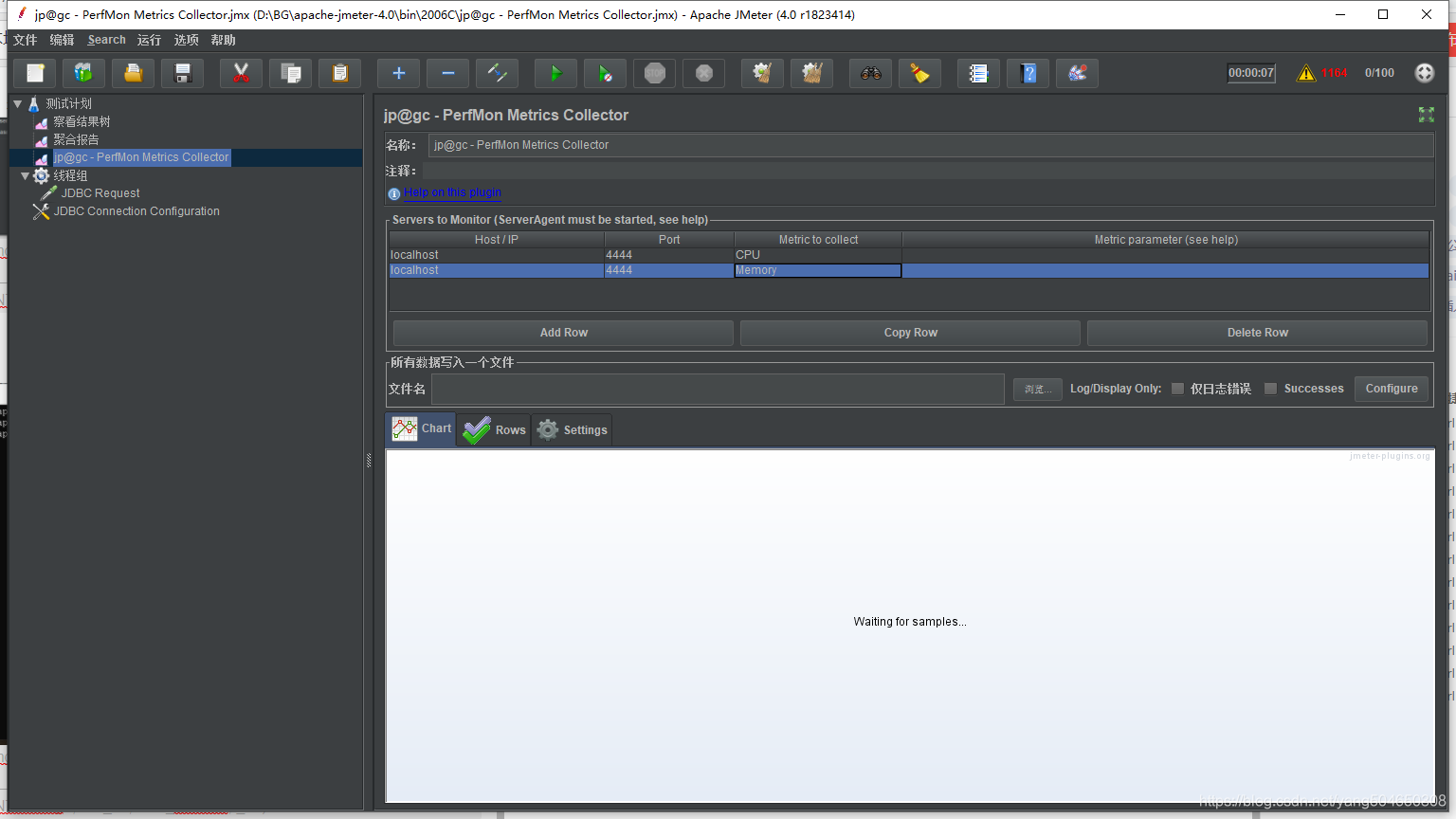This screenshot has width=1456, height=819.
Task: Open the Memory metric cell dropdown
Action: [x=818, y=270]
